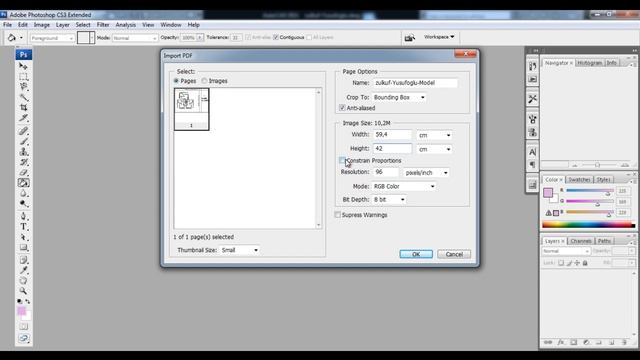Toggle Anti-alias checkbox in options bar

point(248,37)
